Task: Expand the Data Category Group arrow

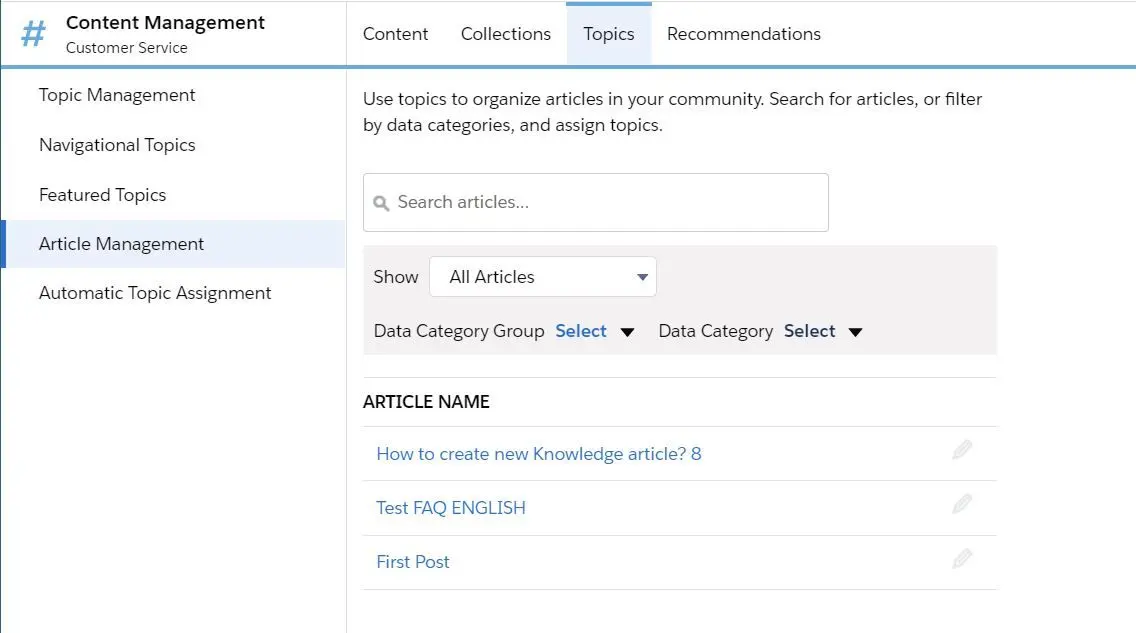Action: click(627, 332)
